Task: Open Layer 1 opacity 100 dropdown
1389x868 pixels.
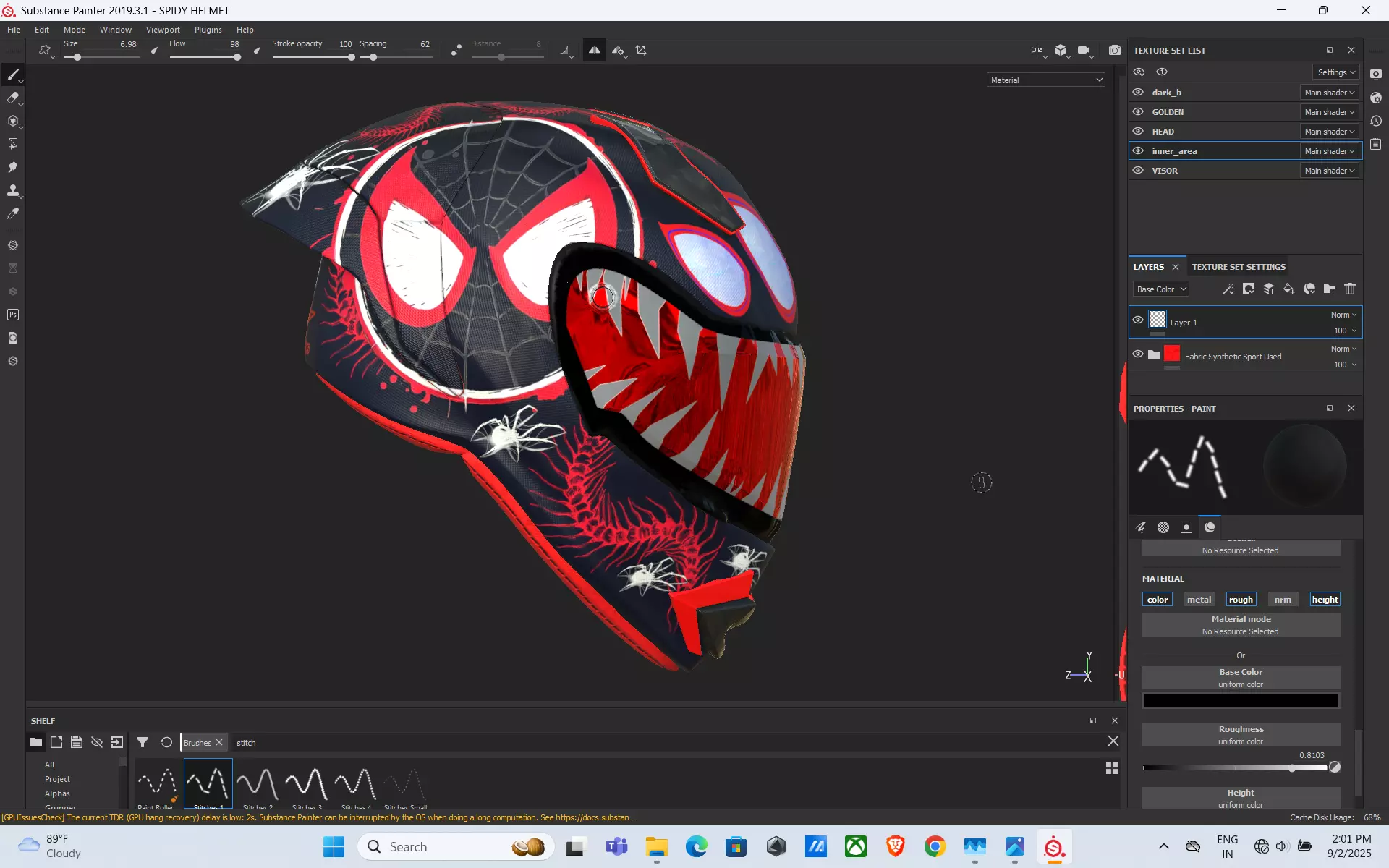Action: [x=1345, y=331]
